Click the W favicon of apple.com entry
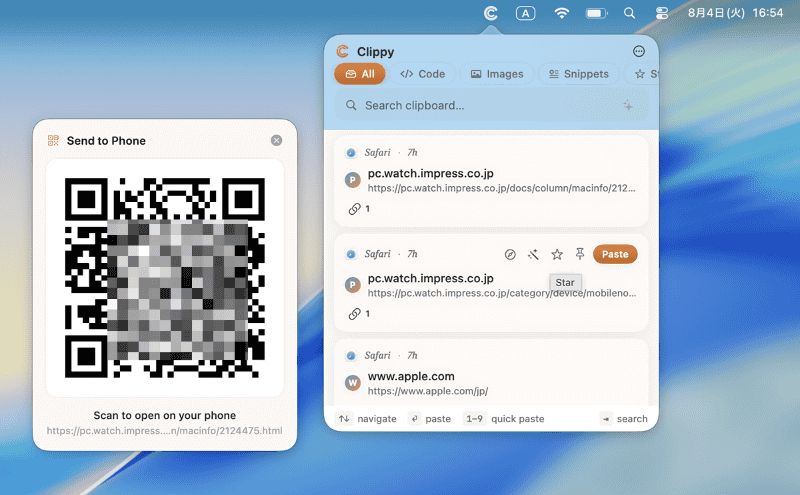800x495 pixels. pos(353,383)
